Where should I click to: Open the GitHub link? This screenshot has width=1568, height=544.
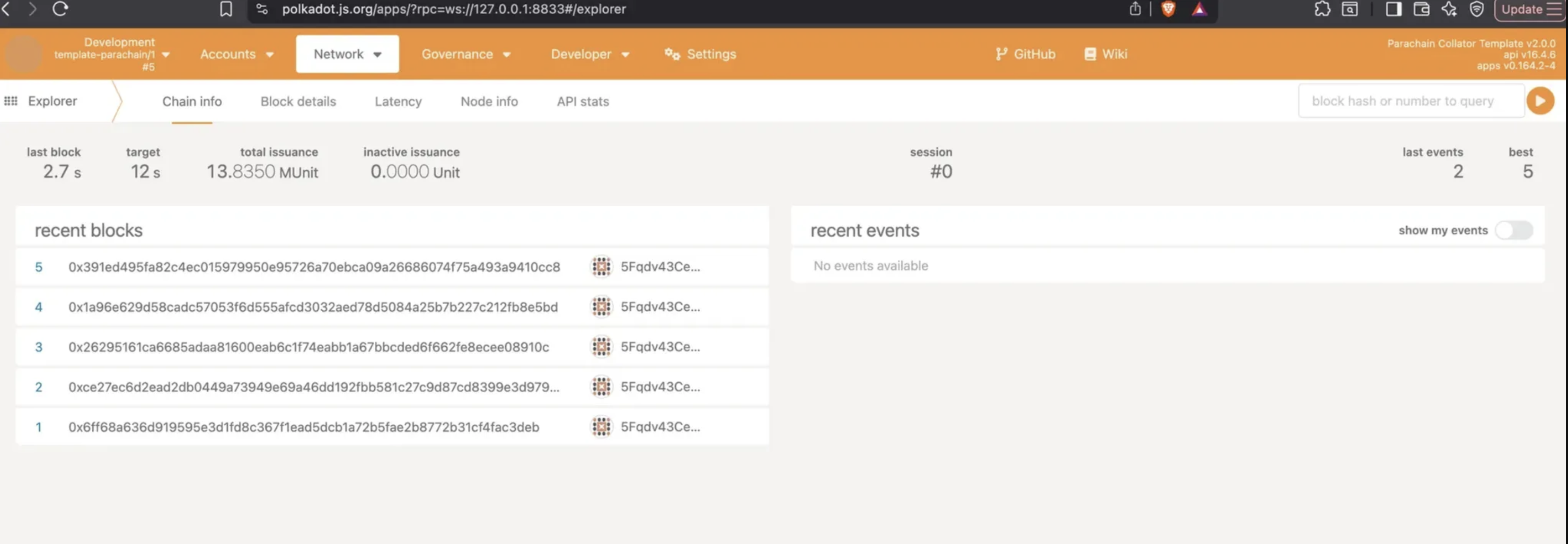(1025, 54)
